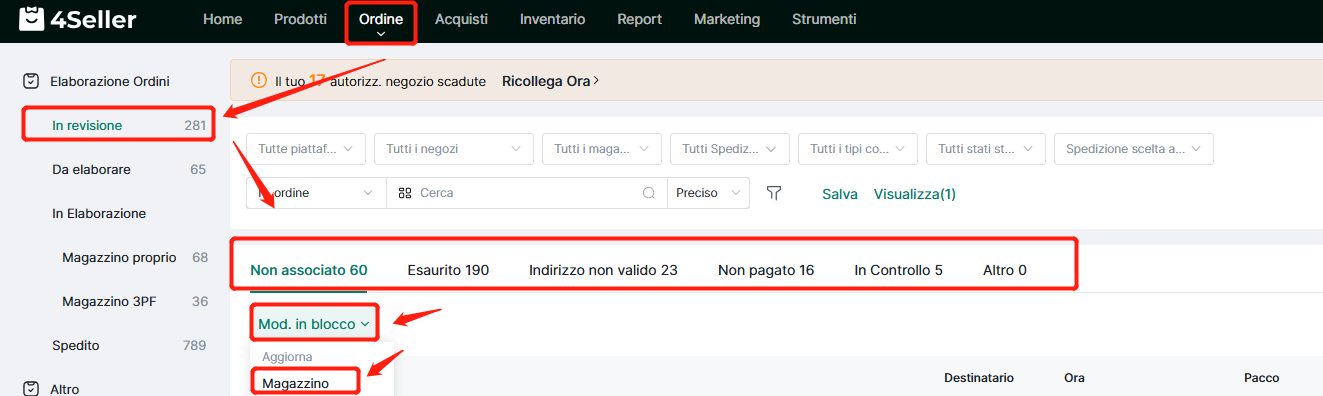Click the Salva button

point(840,194)
